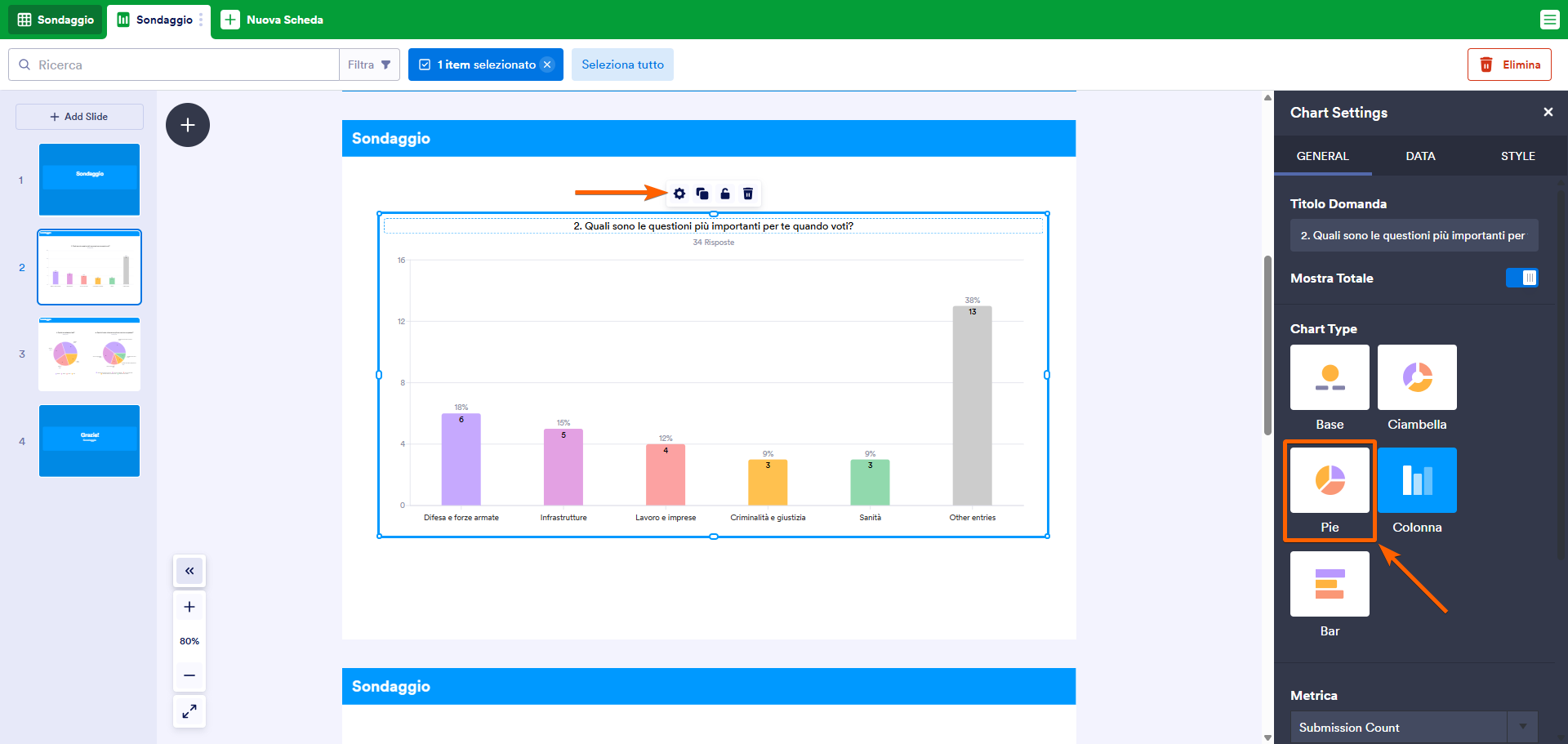
Task: Click the Ricerca search field
Action: [x=174, y=65]
